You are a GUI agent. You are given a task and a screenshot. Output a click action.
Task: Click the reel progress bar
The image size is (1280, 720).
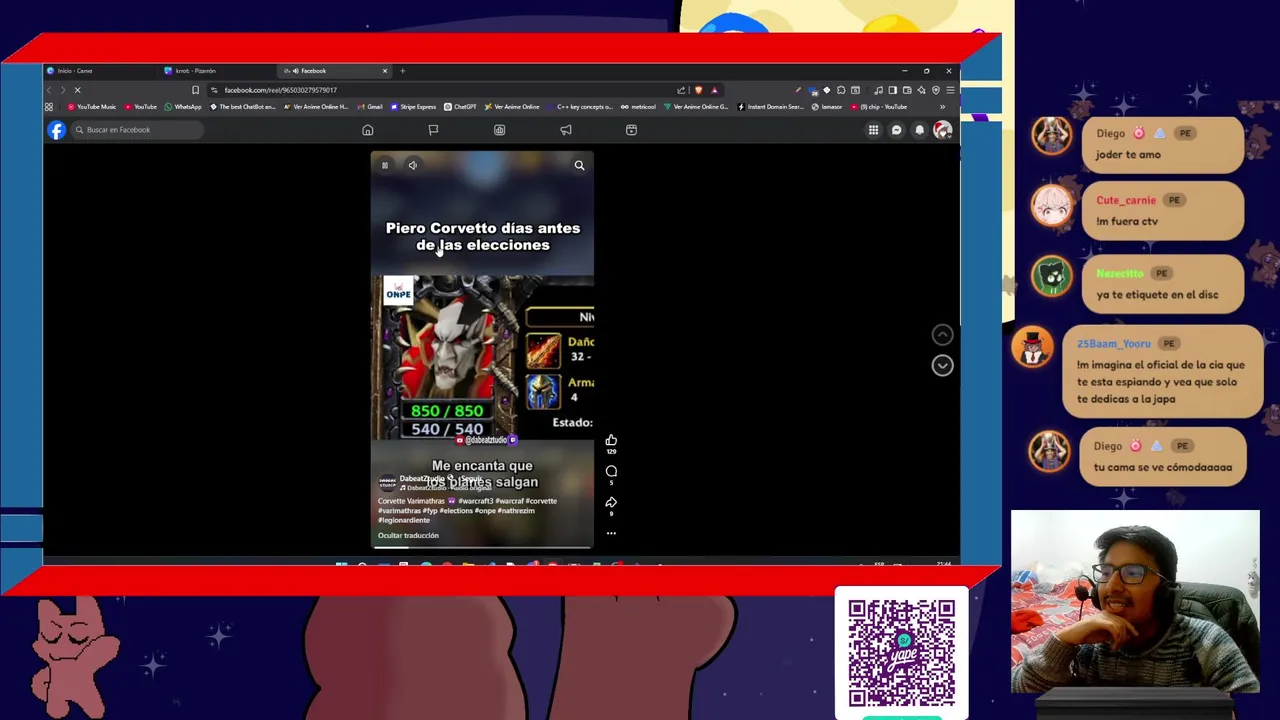[x=482, y=547]
